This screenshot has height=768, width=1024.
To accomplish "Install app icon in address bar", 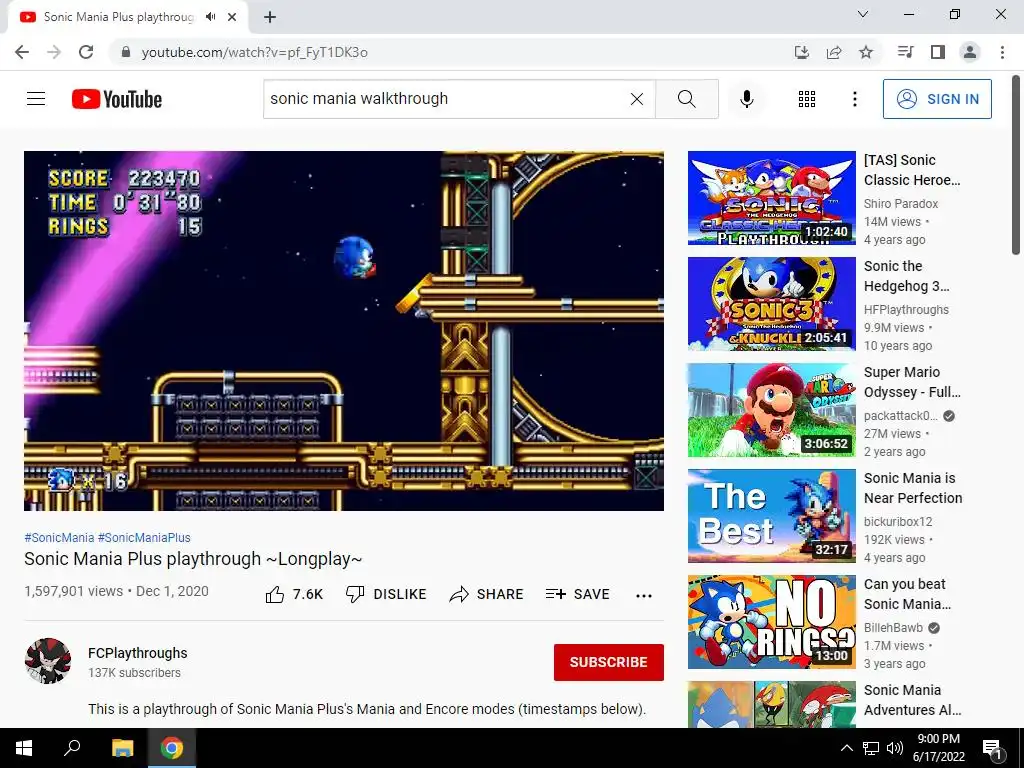I will coord(802,52).
